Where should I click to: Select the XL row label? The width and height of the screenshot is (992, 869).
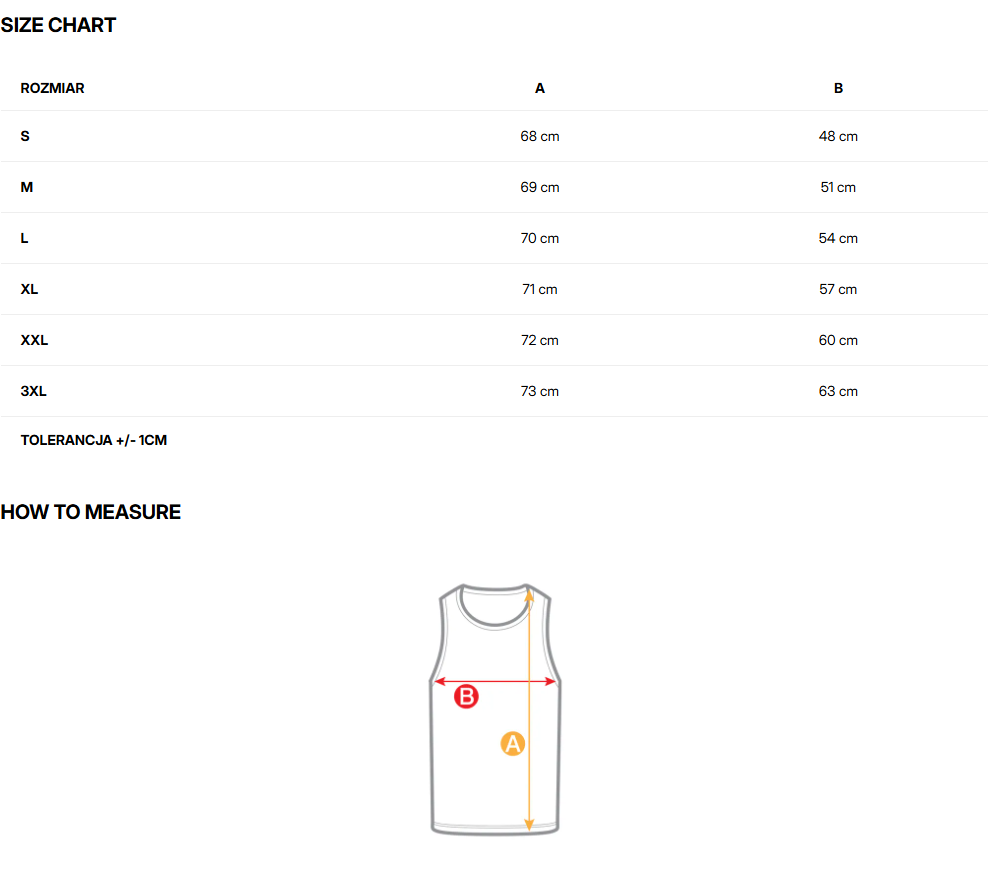pos(29,289)
